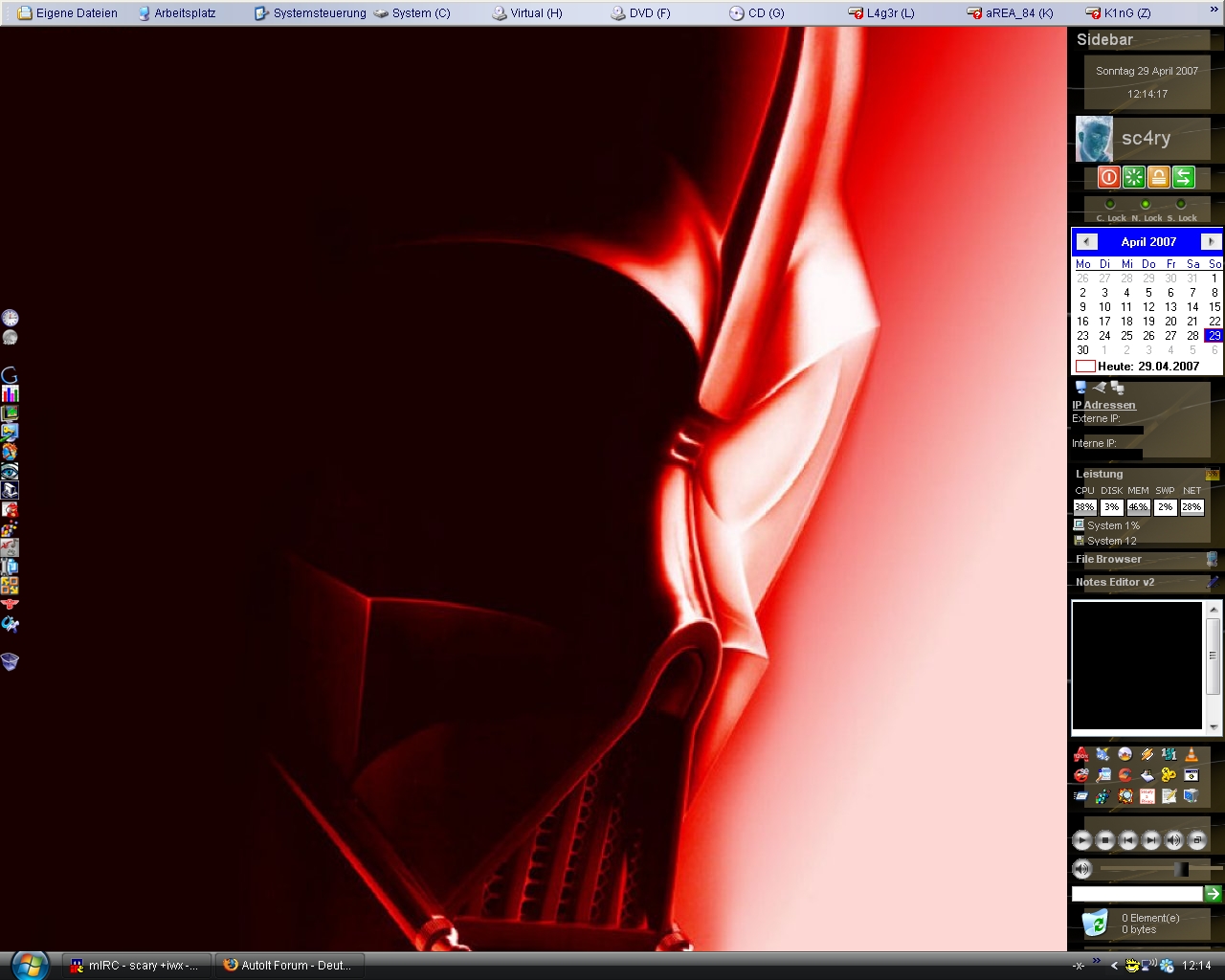Click the green go arrow beside input field
The image size is (1225, 980).
(1213, 894)
